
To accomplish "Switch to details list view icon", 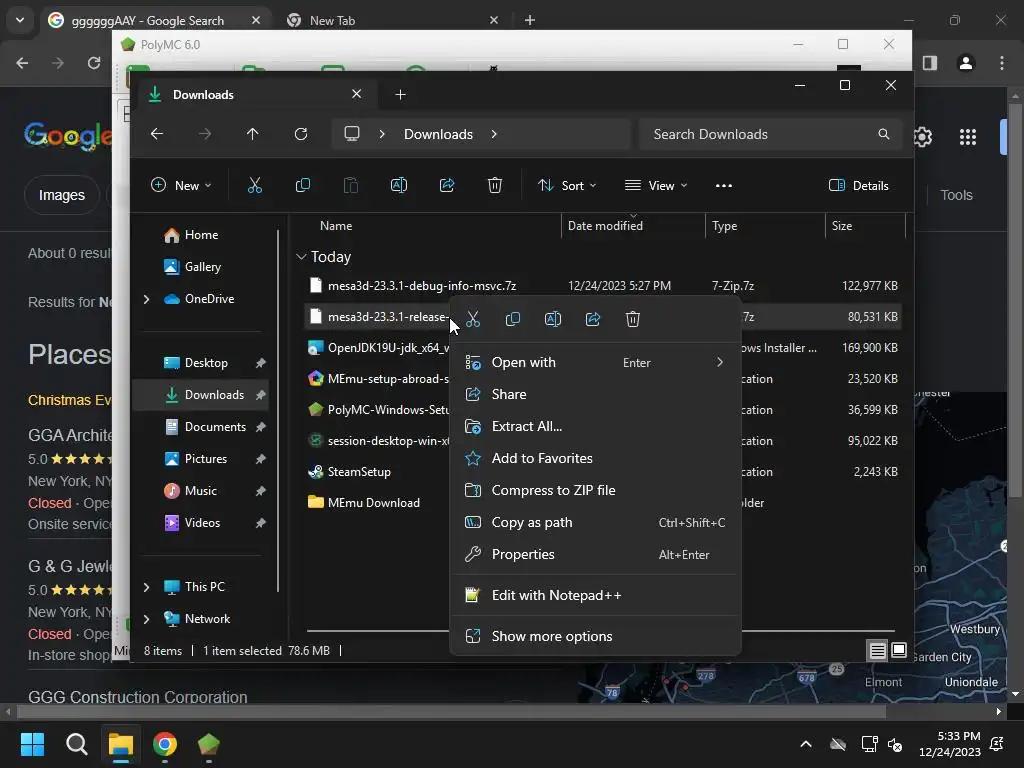I will coord(877,650).
